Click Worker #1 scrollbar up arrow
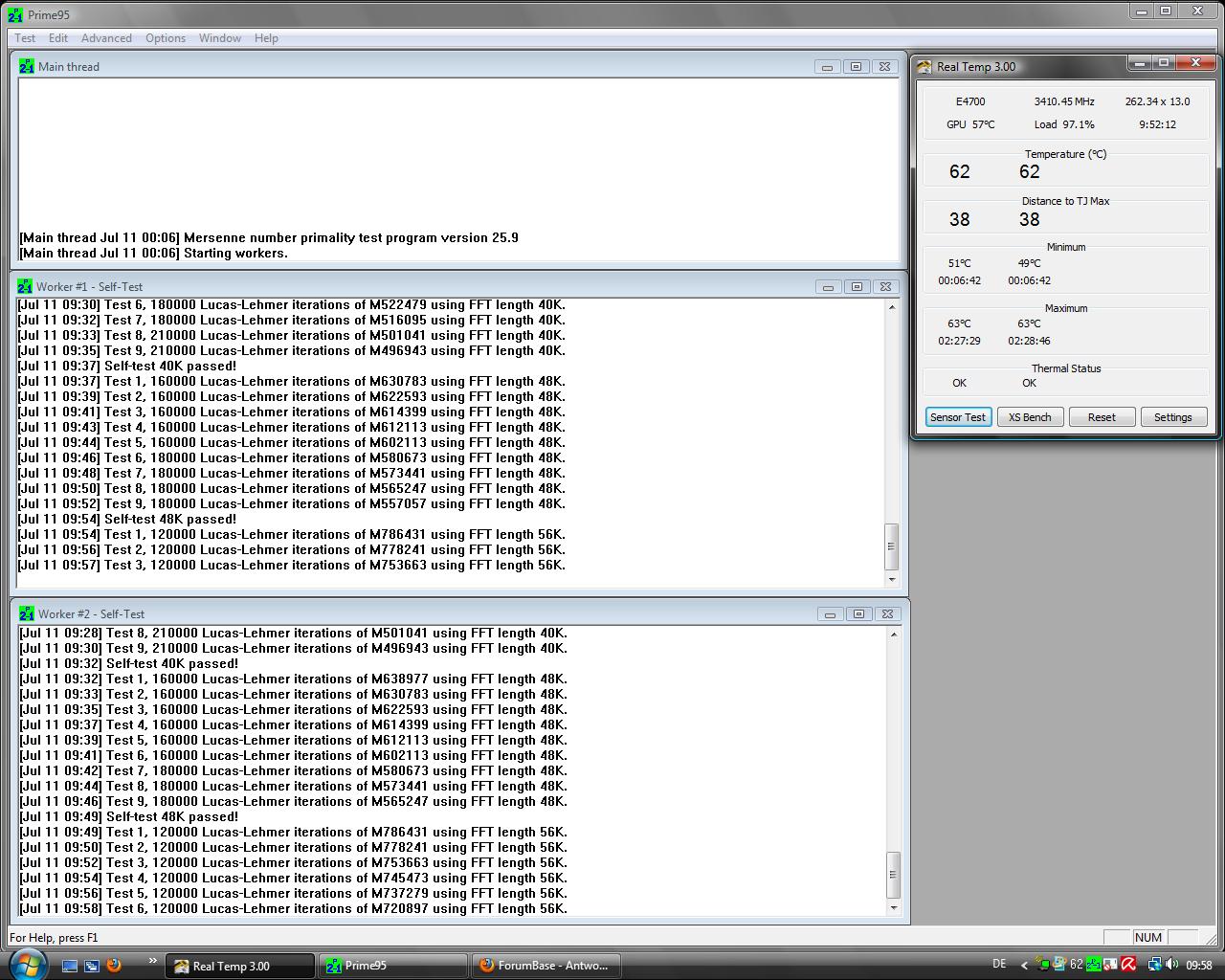Viewport: 1225px width, 980px height. pyautogui.click(x=891, y=307)
